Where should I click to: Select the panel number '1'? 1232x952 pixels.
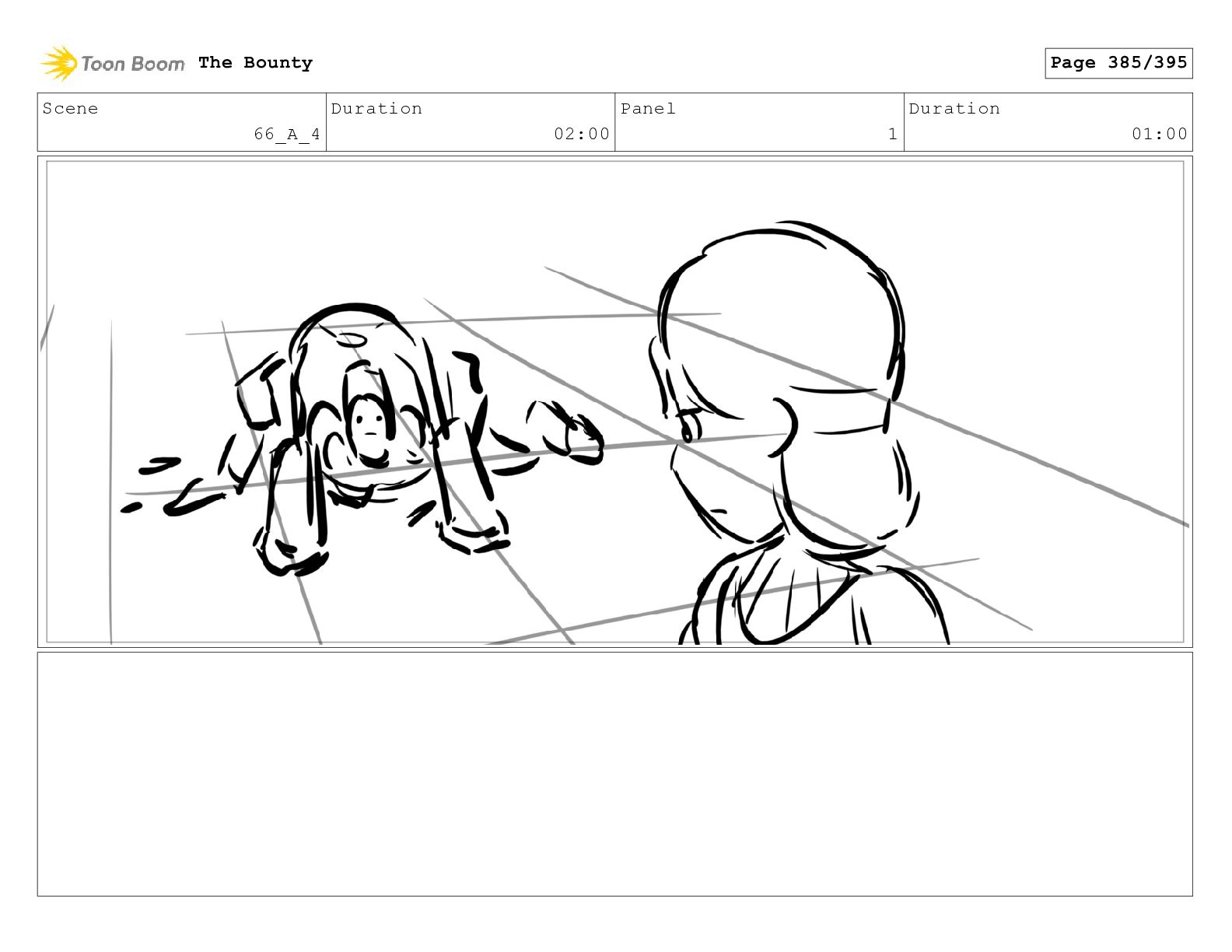tap(893, 134)
